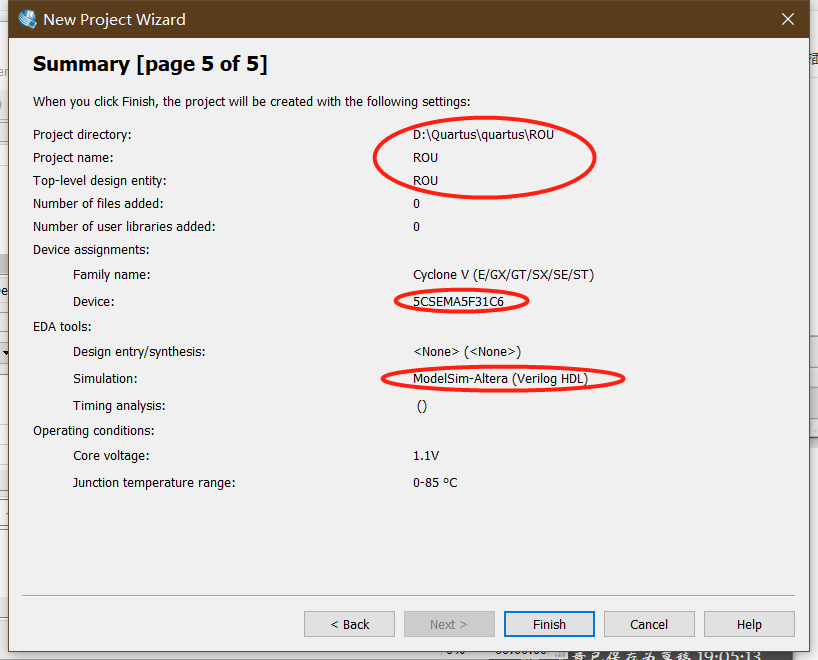818x660 pixels.
Task: Click the Finish button
Action: [x=549, y=624]
